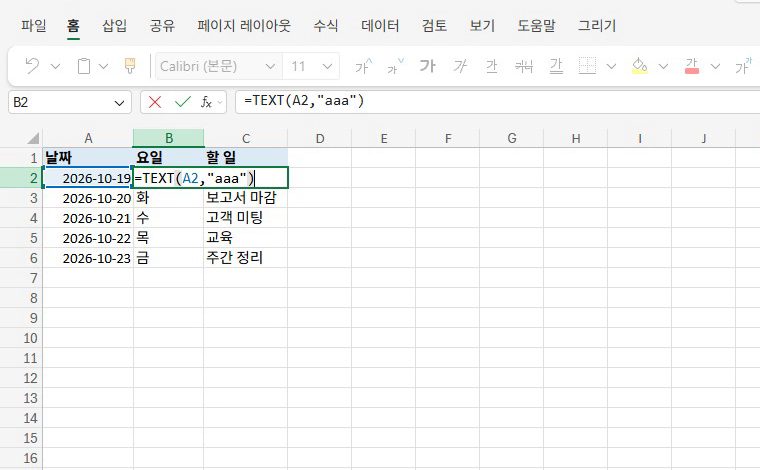This screenshot has height=470, width=760.
Task: Click the 요일 header cell
Action: pos(169,158)
